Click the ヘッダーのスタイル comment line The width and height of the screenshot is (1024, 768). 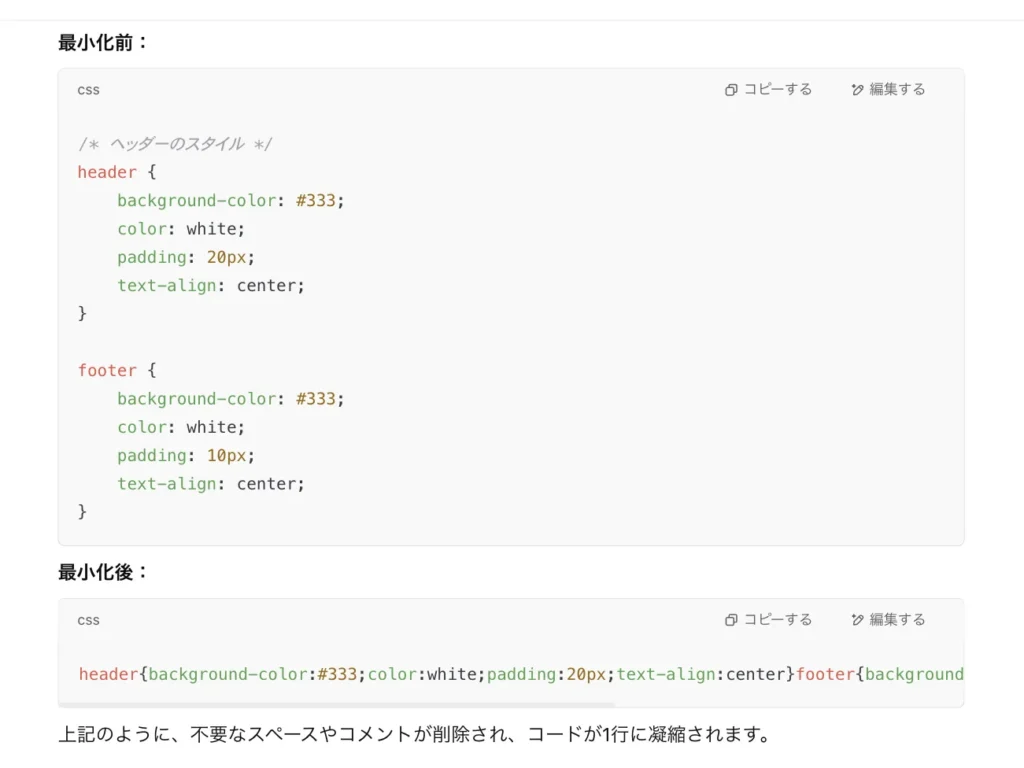tap(175, 144)
